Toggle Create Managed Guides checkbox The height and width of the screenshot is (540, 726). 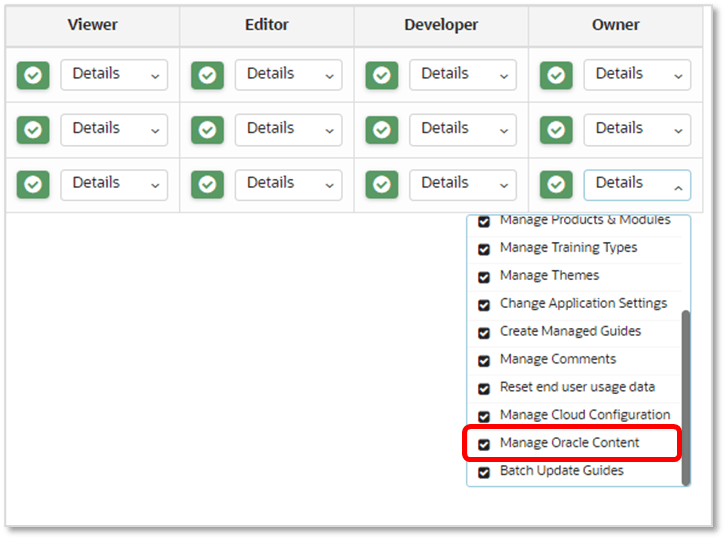484,333
